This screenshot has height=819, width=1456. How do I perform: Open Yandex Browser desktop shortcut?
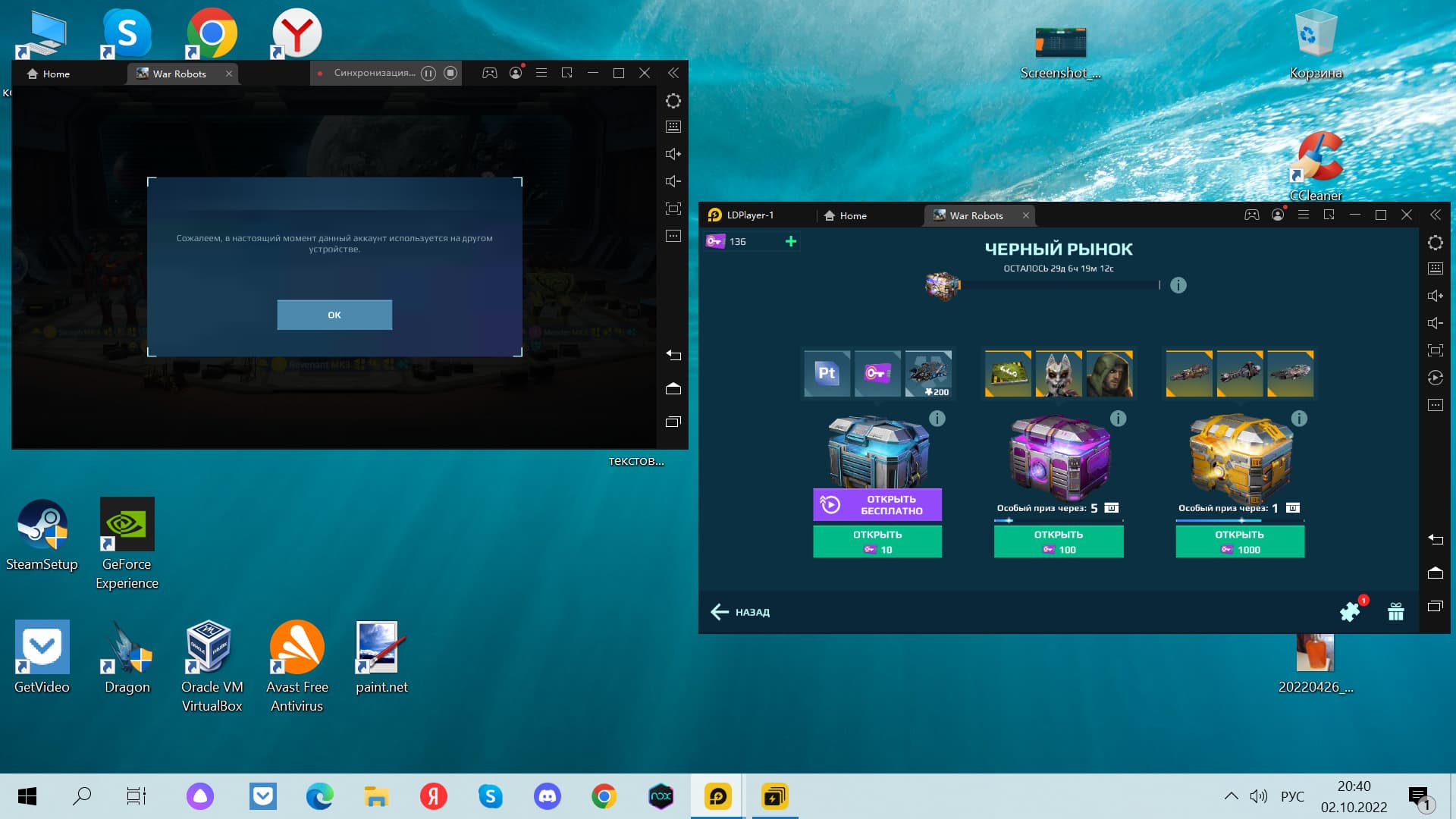pyautogui.click(x=297, y=33)
